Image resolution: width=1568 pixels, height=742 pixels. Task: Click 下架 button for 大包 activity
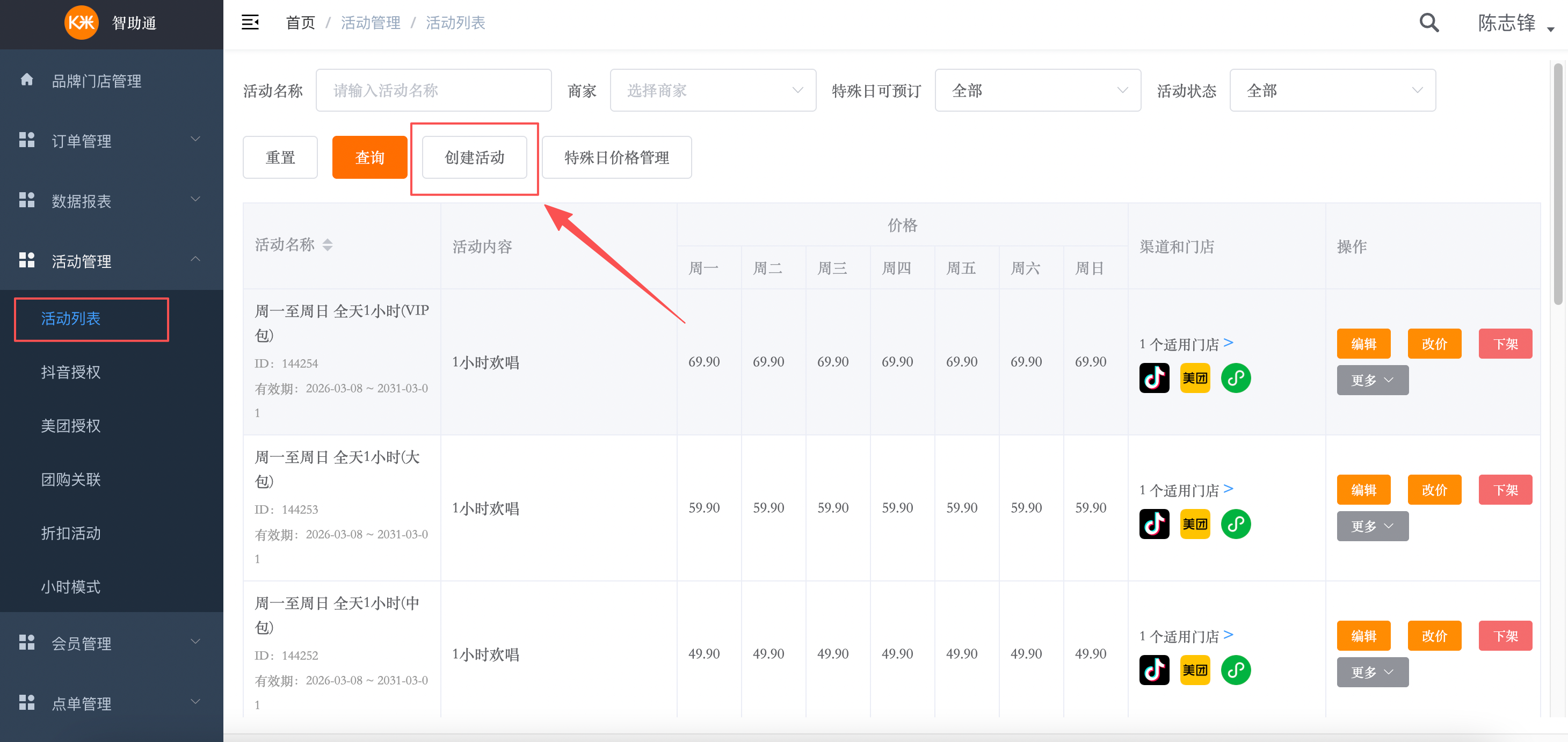coord(1504,490)
